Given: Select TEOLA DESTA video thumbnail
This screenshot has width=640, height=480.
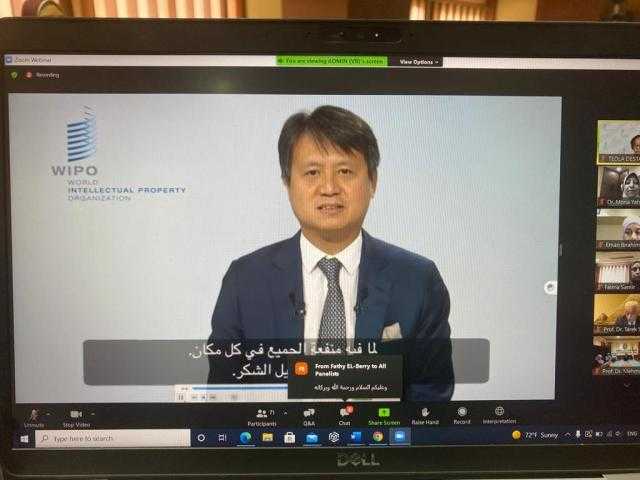Looking at the screenshot, I should tap(618, 142).
